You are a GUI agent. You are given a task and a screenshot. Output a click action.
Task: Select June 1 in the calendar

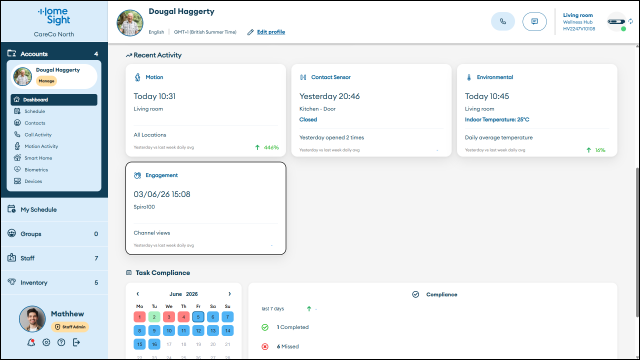[140, 317]
